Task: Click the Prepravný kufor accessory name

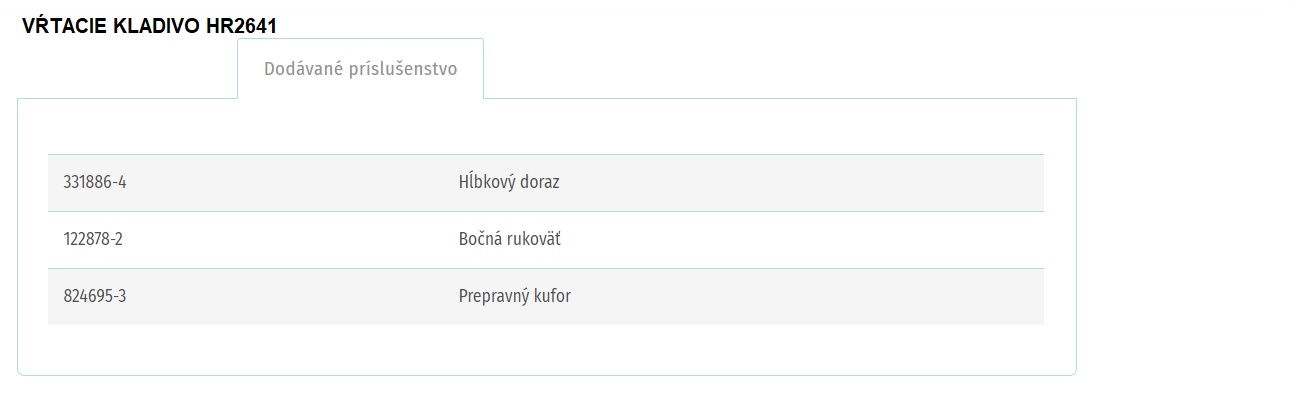Action: click(515, 297)
